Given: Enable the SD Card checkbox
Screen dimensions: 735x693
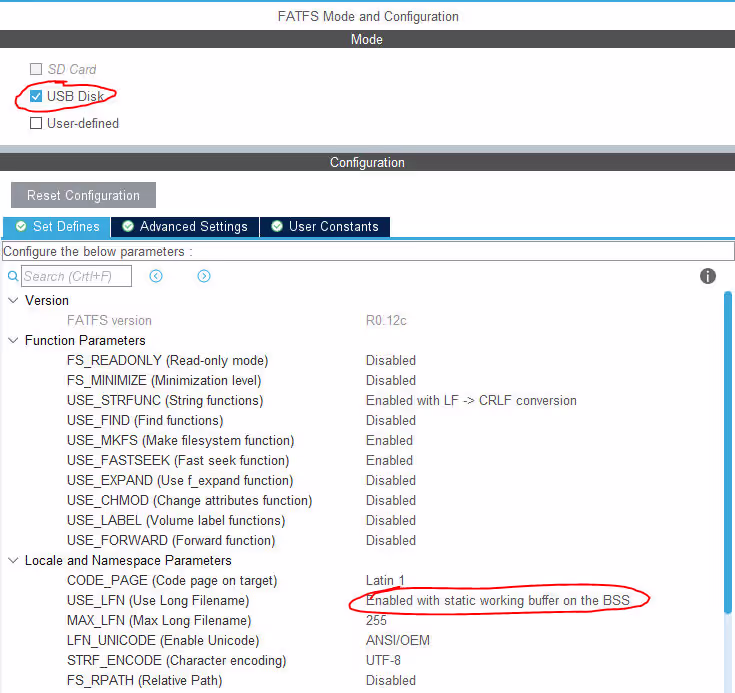Looking at the screenshot, I should (x=36, y=69).
